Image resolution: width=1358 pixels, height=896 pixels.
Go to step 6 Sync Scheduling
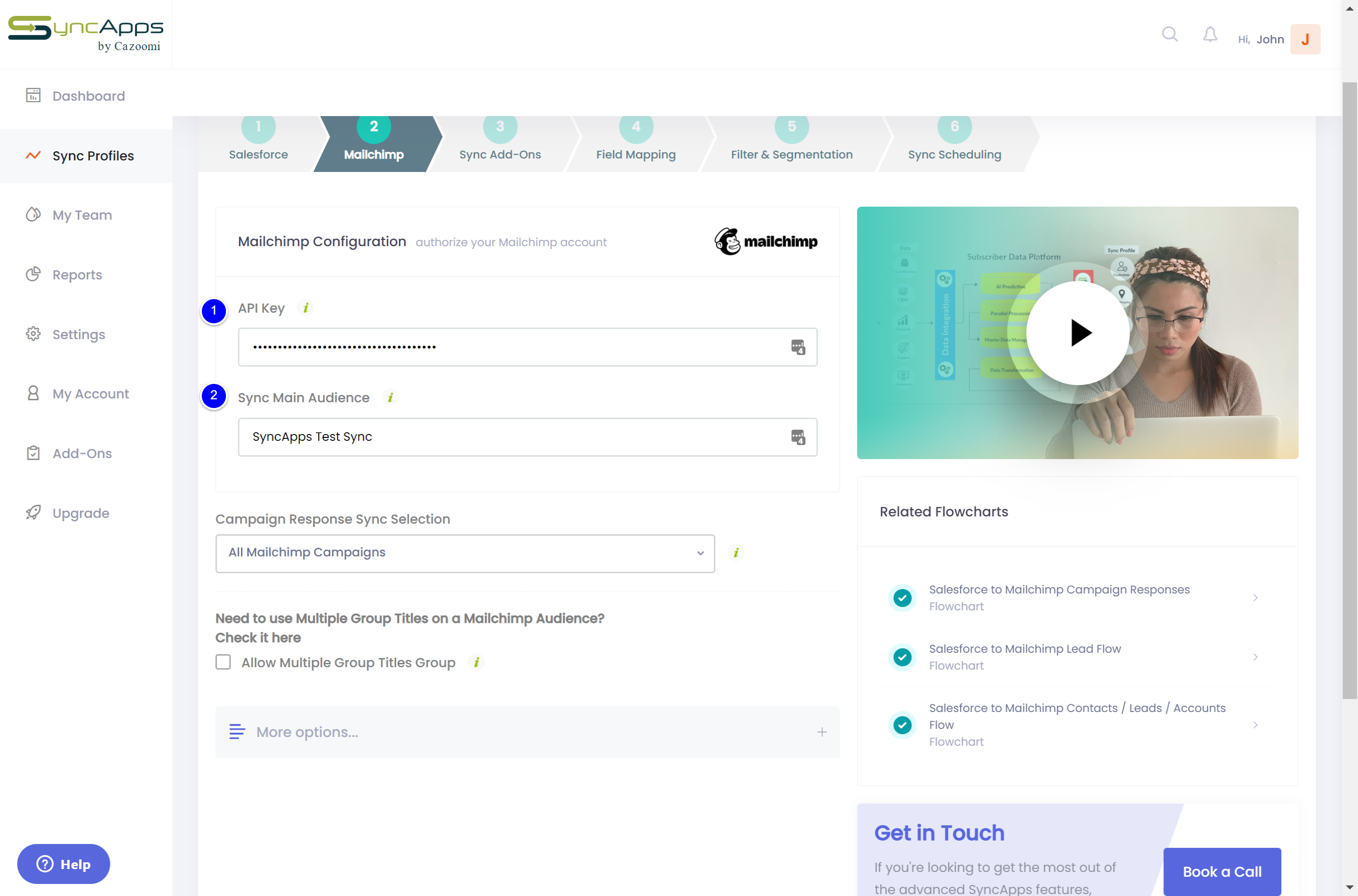click(x=954, y=144)
